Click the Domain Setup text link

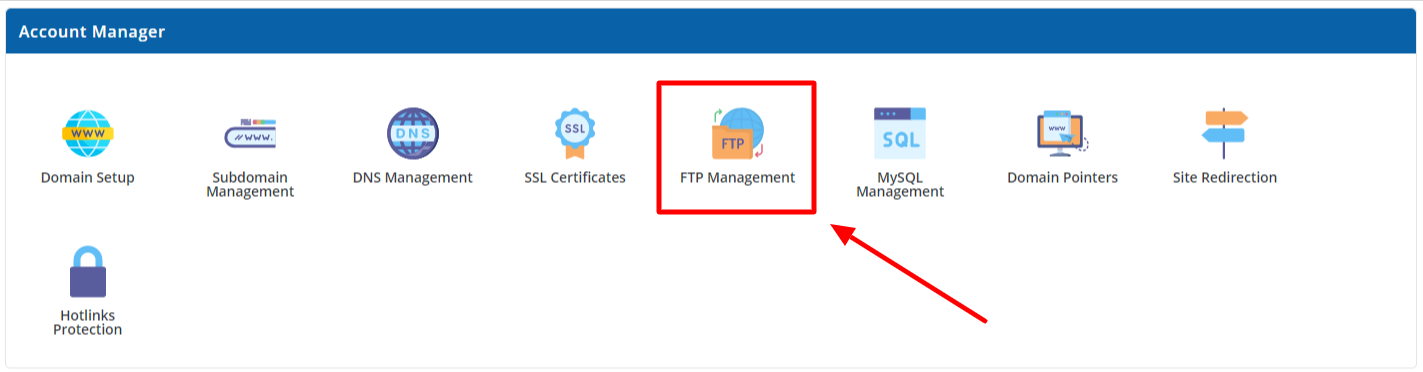(88, 178)
